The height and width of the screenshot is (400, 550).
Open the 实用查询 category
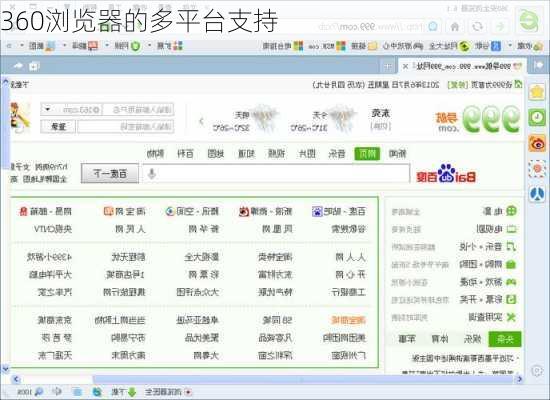pyautogui.click(x=492, y=317)
